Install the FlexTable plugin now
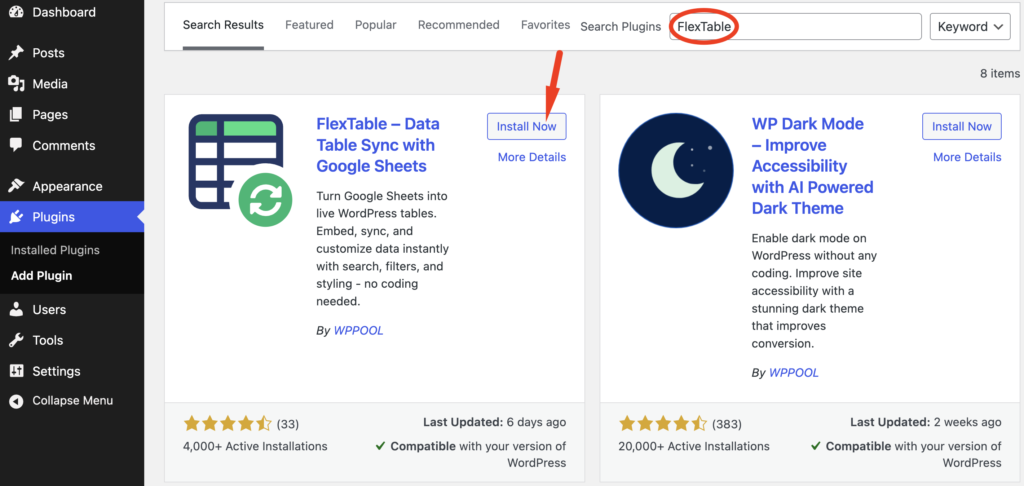Image resolution: width=1024 pixels, height=486 pixels. coord(526,127)
